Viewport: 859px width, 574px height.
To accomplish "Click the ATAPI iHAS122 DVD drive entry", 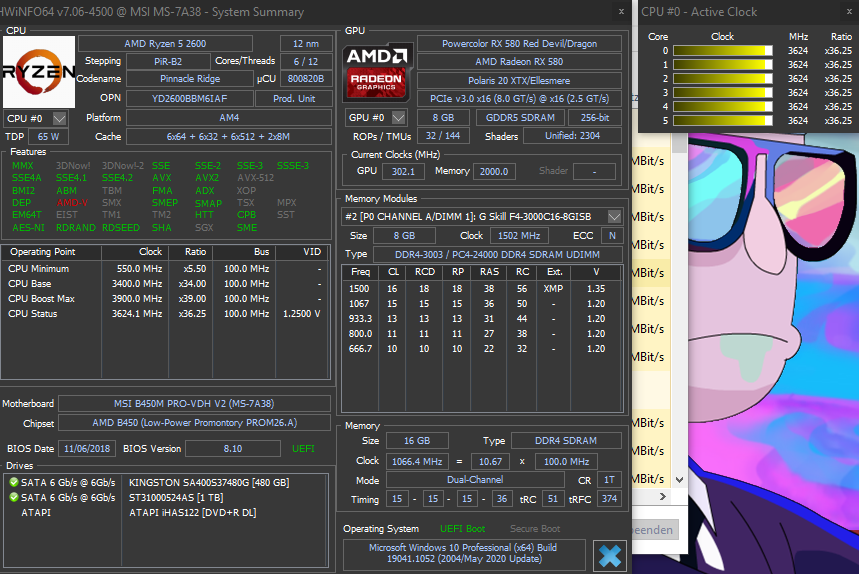I will [193, 513].
